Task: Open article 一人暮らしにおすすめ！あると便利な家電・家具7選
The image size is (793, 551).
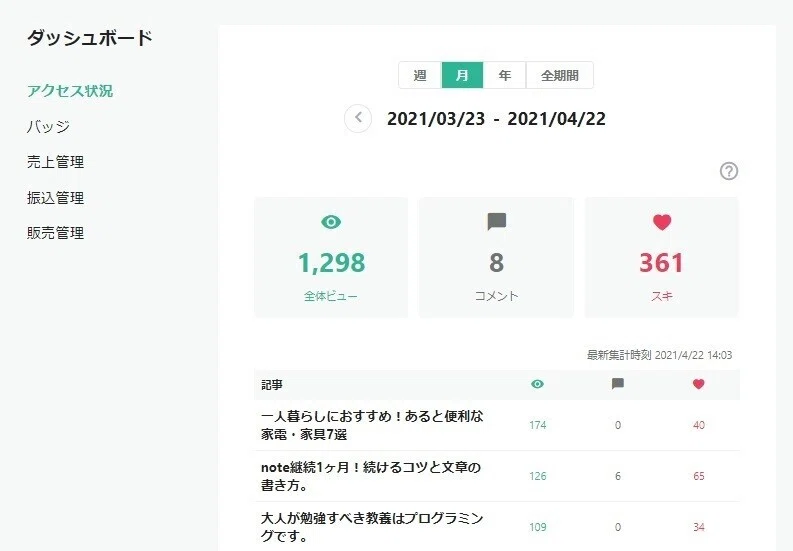Action: [372, 425]
